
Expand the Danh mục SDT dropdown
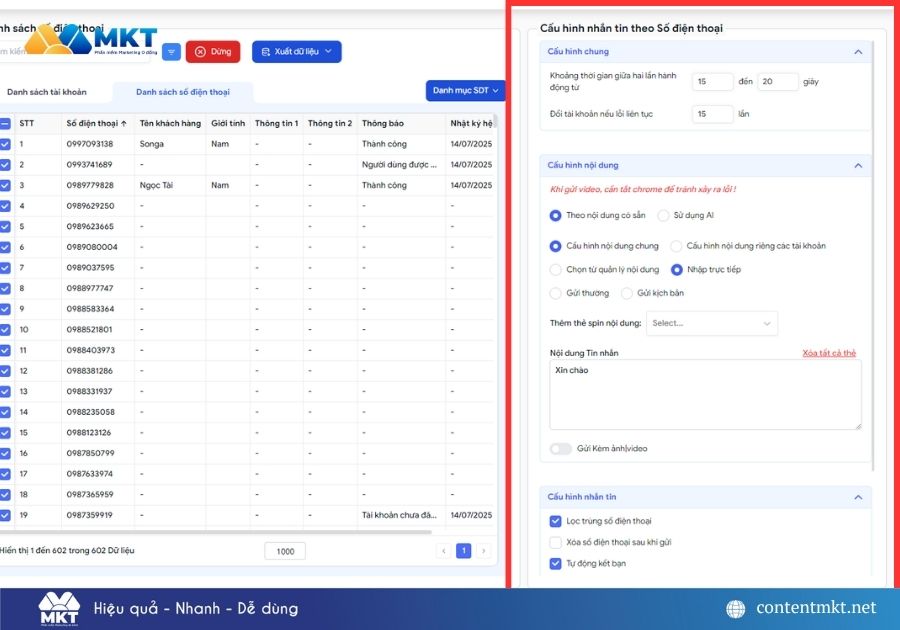[x=465, y=91]
